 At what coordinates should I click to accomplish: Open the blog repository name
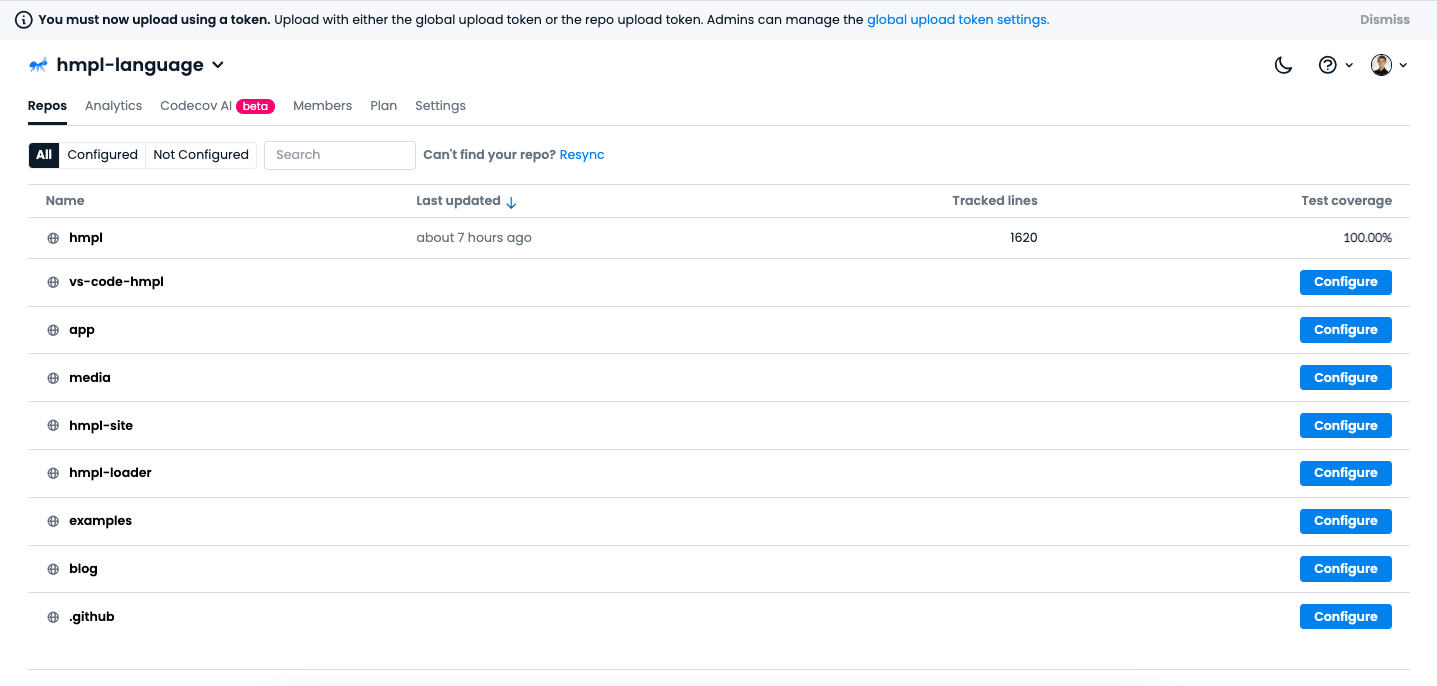(83, 569)
